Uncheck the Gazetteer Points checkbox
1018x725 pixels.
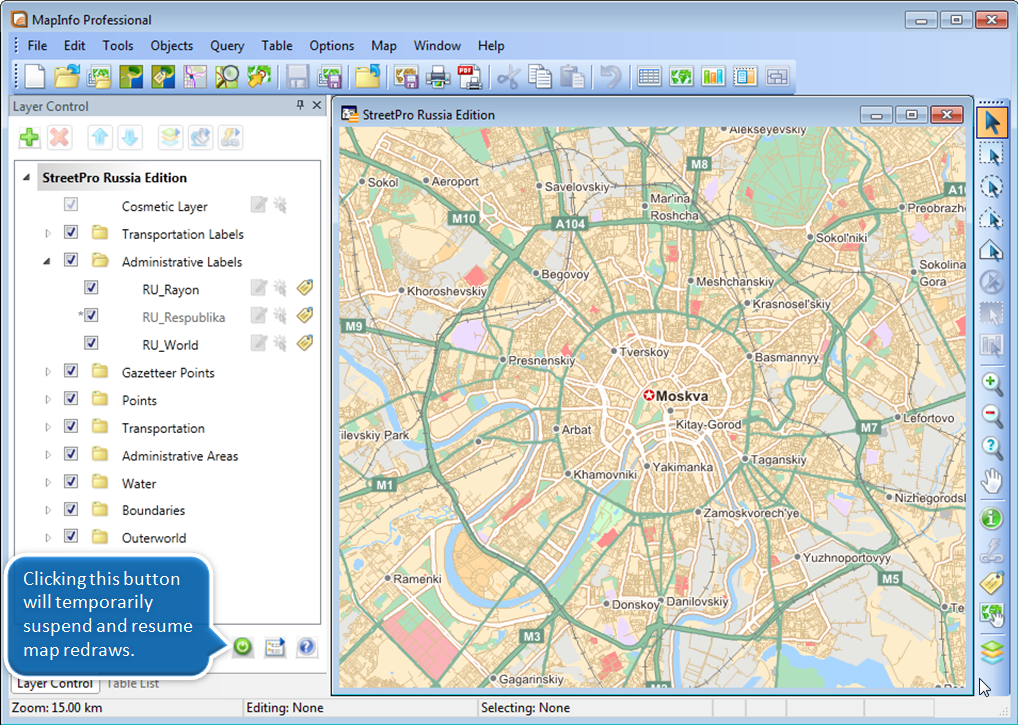(x=71, y=371)
